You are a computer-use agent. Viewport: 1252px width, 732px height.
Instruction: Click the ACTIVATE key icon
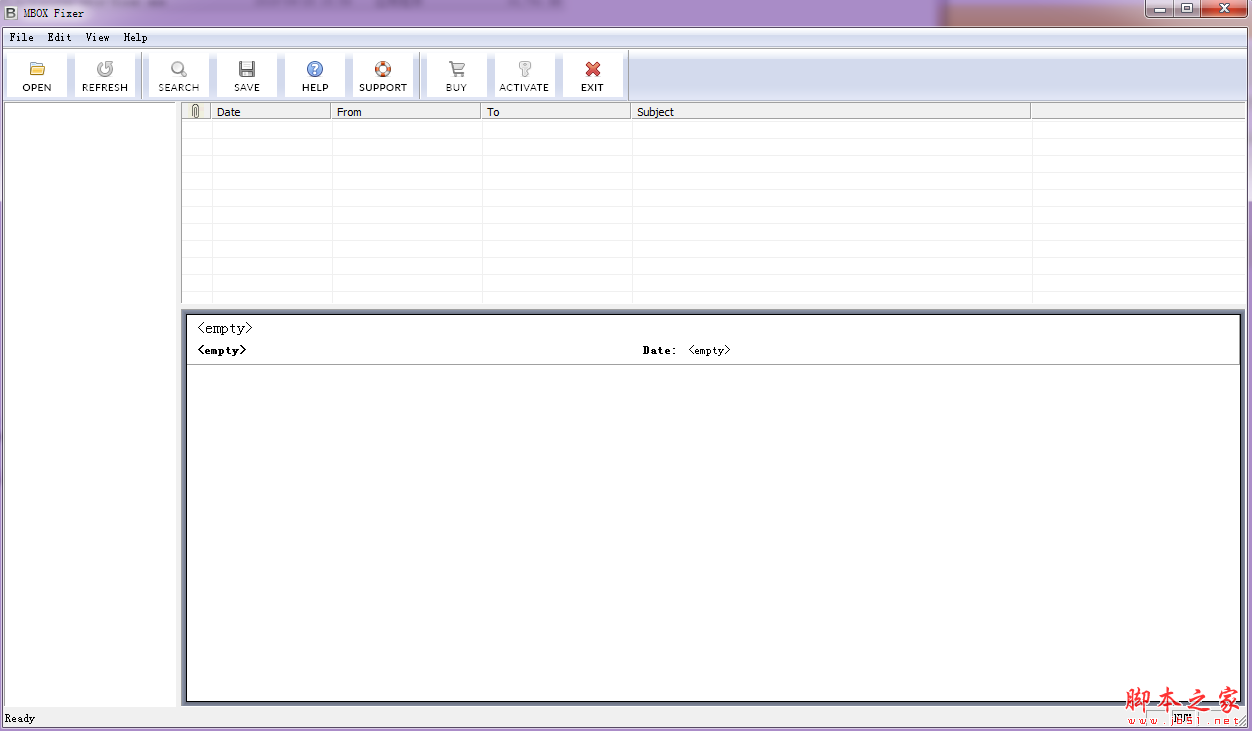pyautogui.click(x=525, y=76)
